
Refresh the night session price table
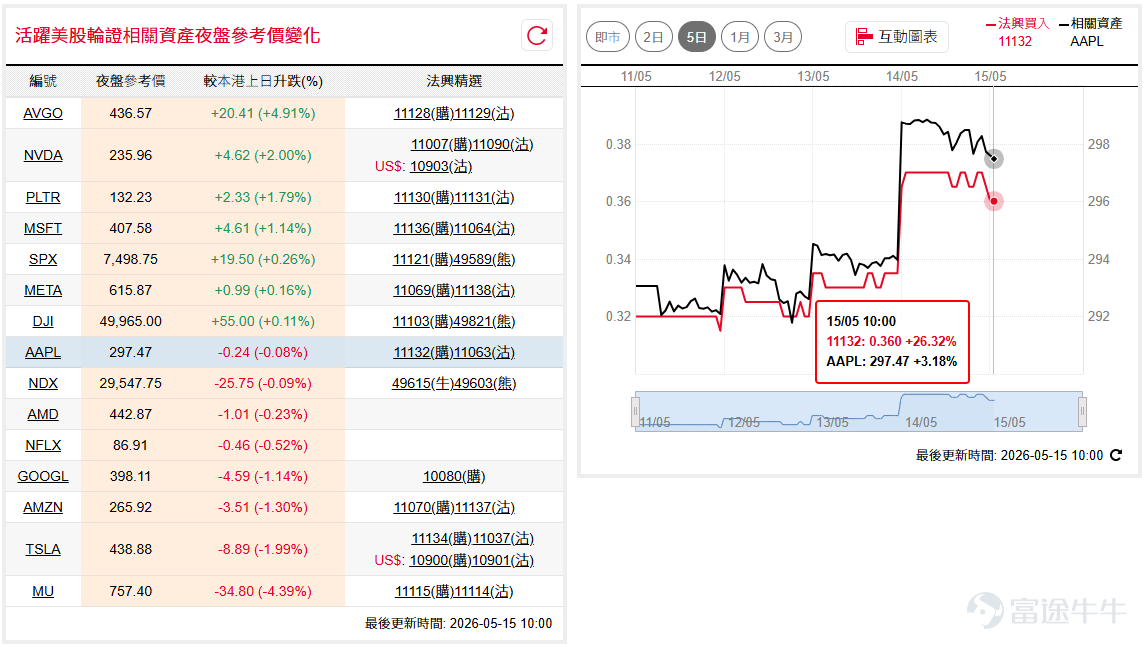pos(537,35)
